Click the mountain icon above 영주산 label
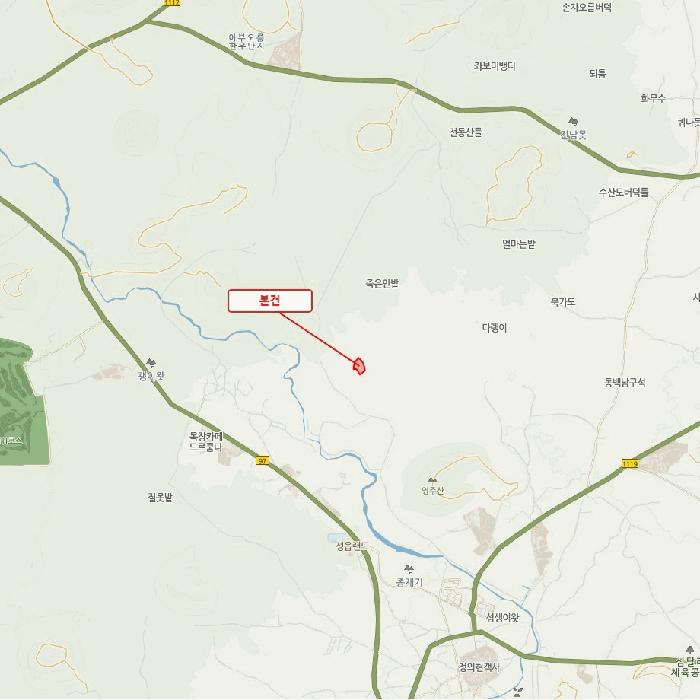 coord(432,480)
